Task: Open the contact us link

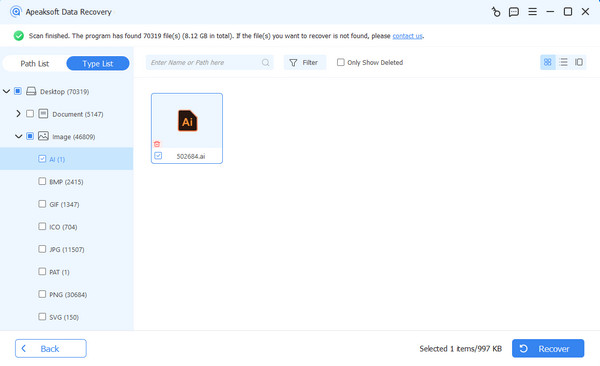Action: (408, 36)
